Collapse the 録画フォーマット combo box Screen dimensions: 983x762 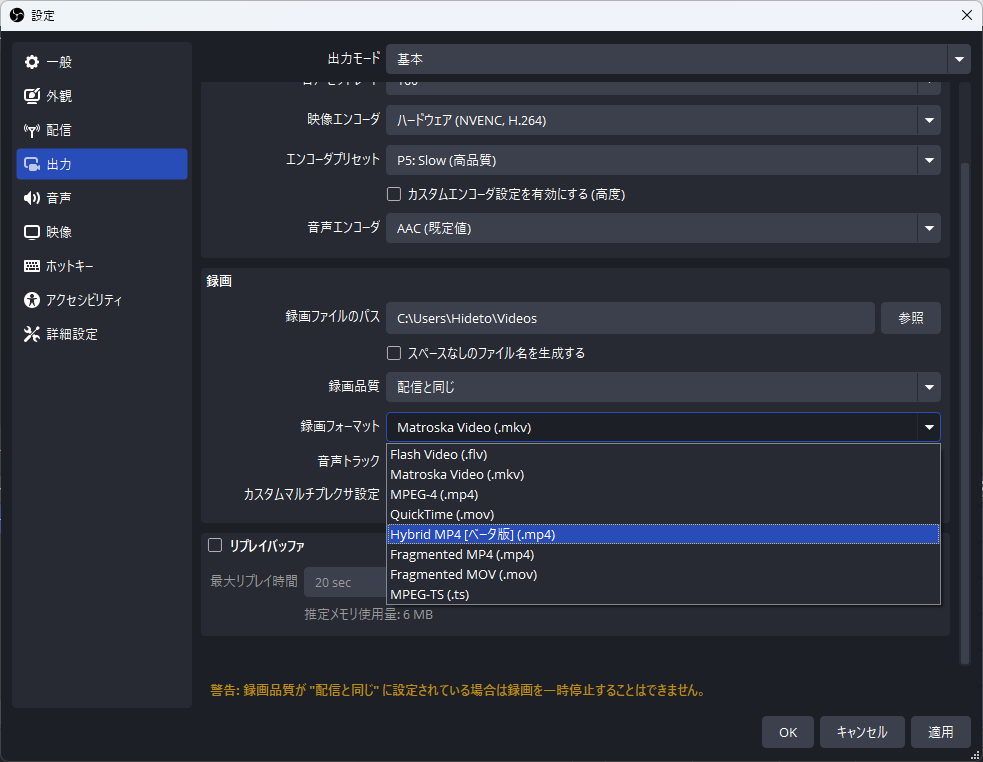tap(663, 427)
